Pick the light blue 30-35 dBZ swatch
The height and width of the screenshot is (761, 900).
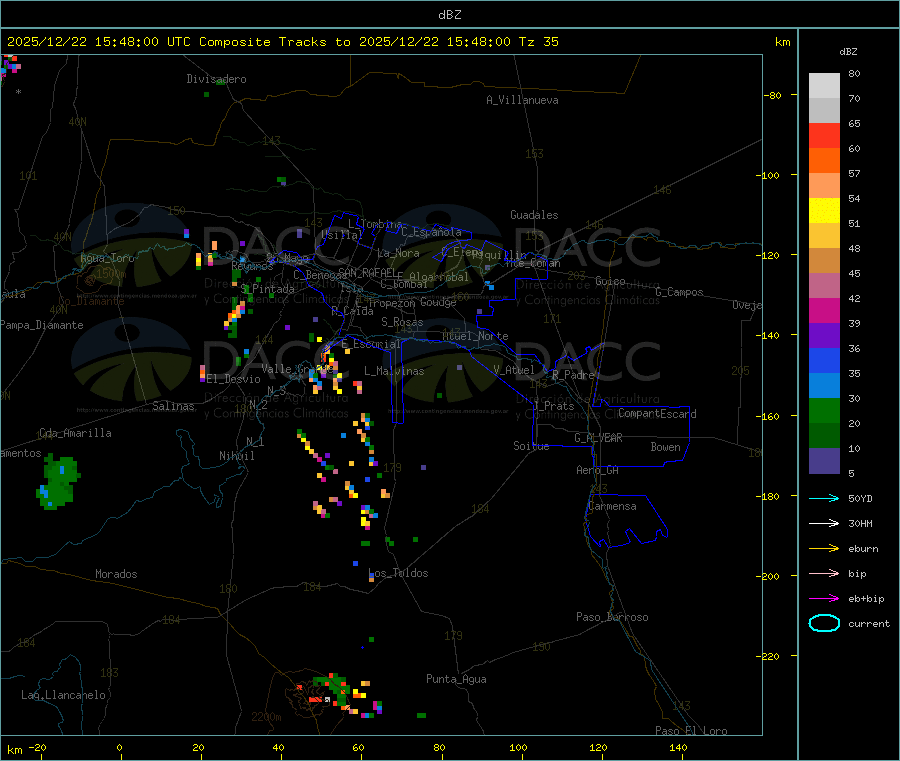click(824, 386)
